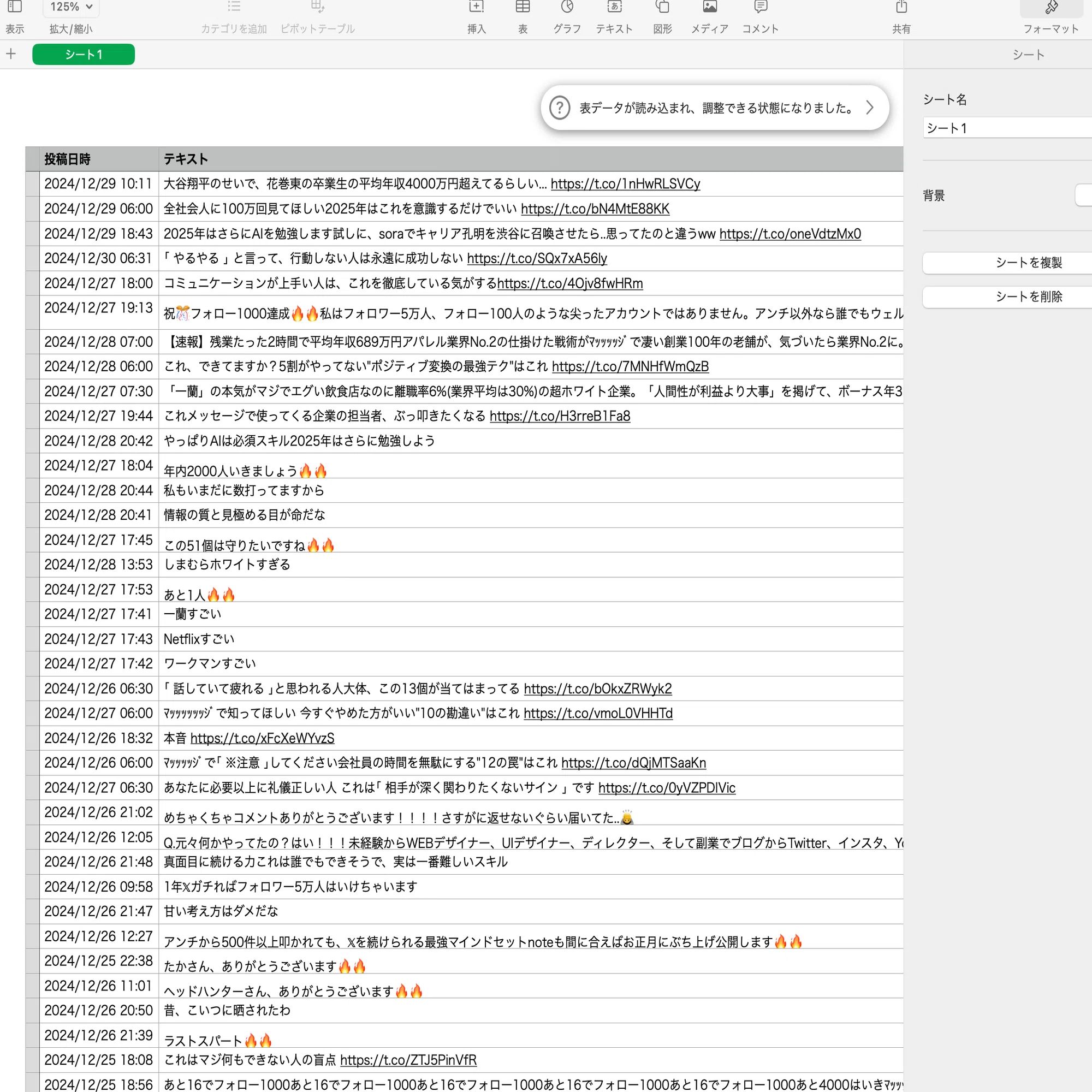The width and height of the screenshot is (1092, 1092).
Task: Select row header for 2024/12/27 19:13 row
Action: click(32, 312)
